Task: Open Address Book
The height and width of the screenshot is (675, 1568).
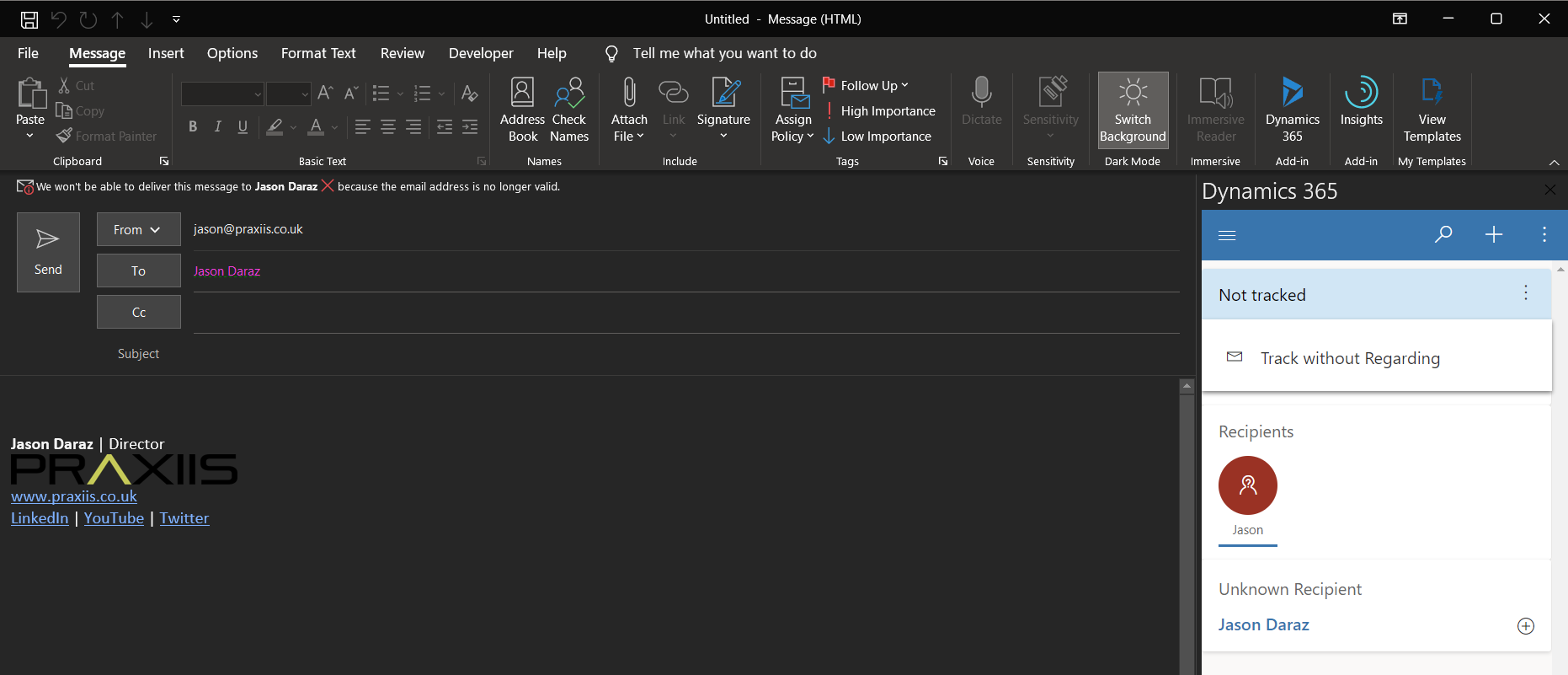Action: coord(522,110)
